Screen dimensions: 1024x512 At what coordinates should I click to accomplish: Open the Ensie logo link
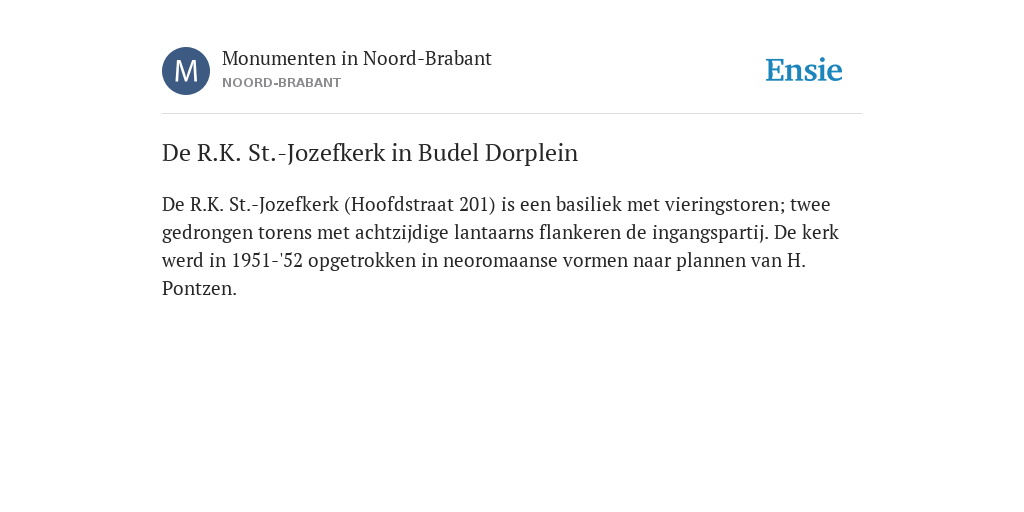804,70
